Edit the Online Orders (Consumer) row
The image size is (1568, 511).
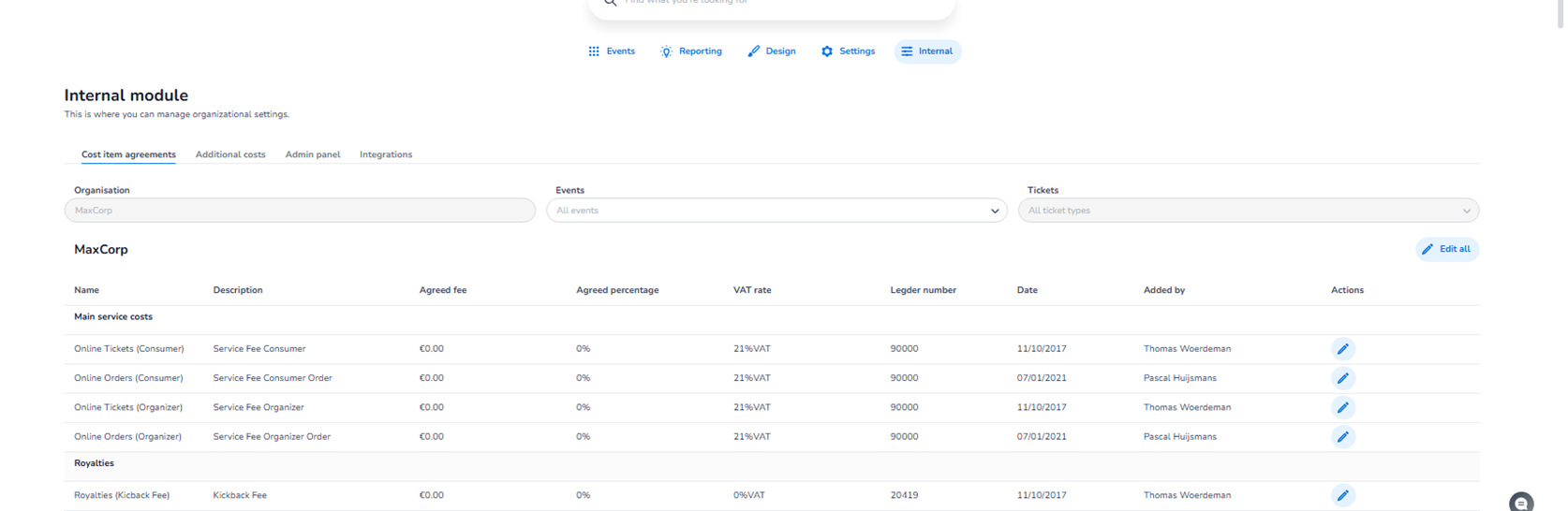point(1342,378)
